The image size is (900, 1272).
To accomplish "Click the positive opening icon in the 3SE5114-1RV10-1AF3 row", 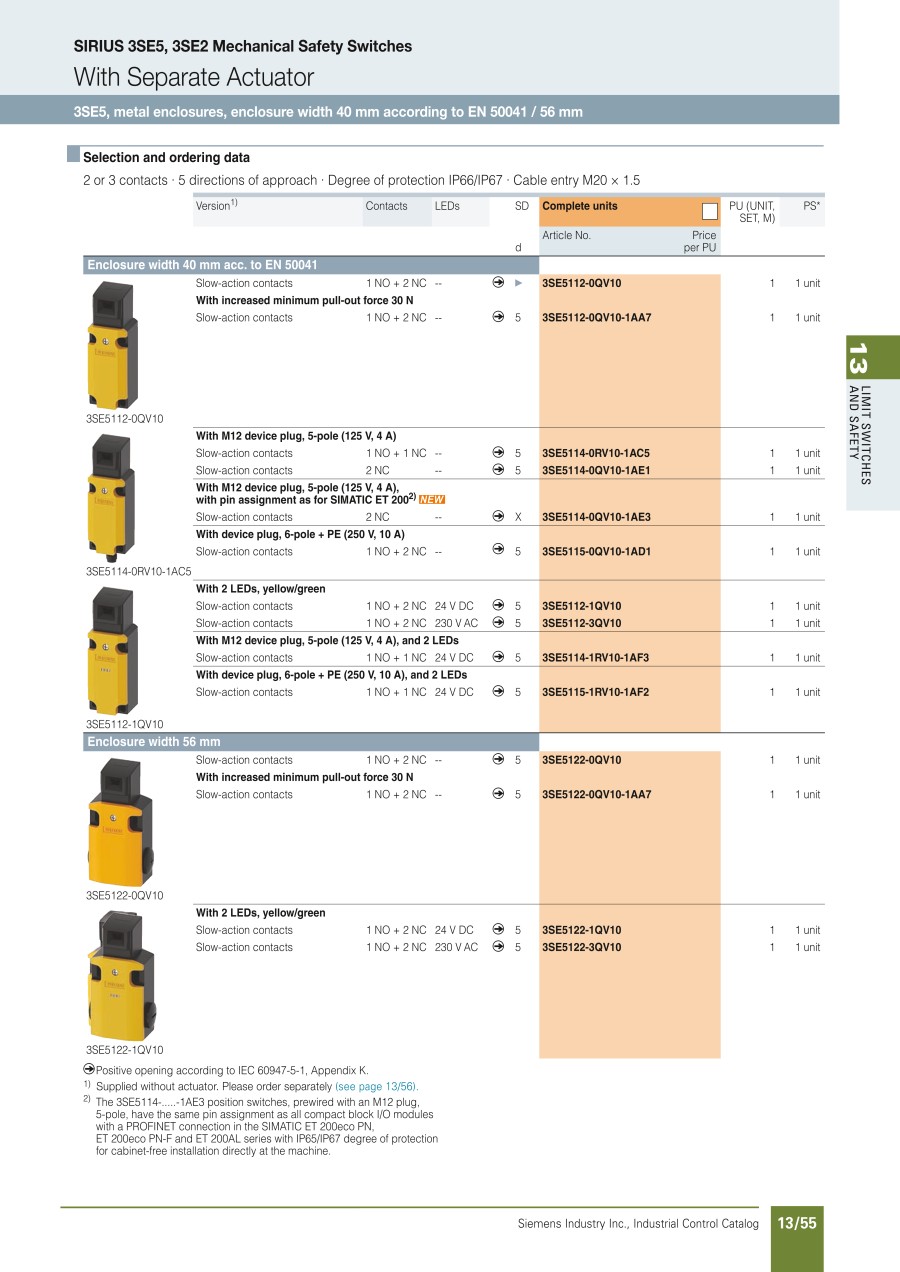I will [x=498, y=657].
